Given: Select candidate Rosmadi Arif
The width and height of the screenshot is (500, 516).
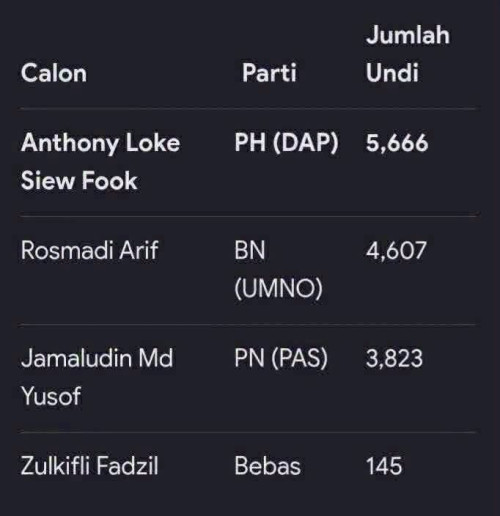Looking at the screenshot, I should (89, 250).
